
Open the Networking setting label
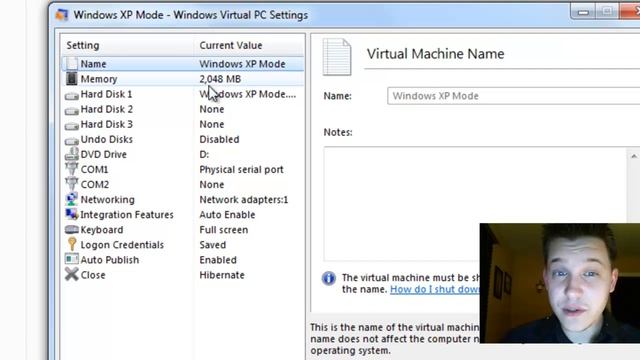pos(107,200)
